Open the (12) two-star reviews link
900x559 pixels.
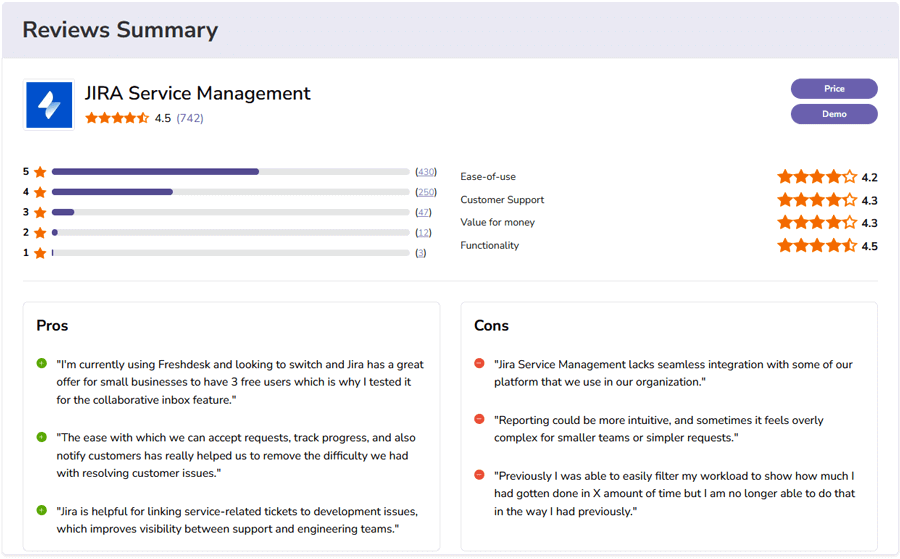(x=423, y=232)
